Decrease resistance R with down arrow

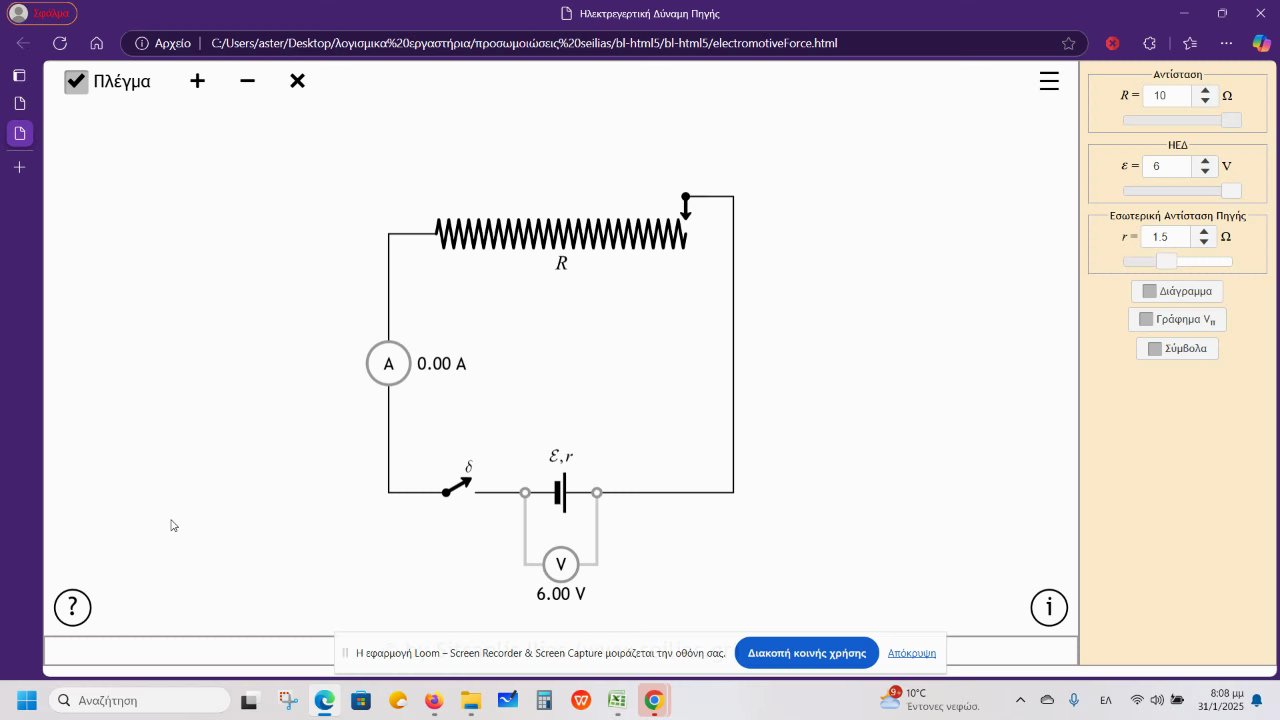(x=1205, y=101)
